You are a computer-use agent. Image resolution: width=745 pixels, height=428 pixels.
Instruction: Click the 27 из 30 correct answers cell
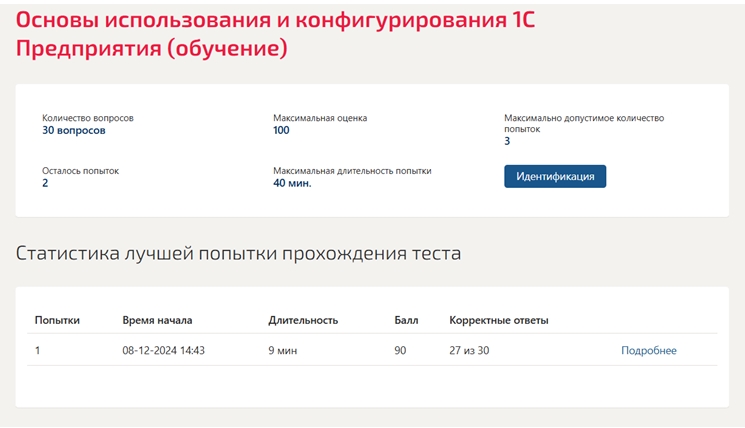point(469,351)
